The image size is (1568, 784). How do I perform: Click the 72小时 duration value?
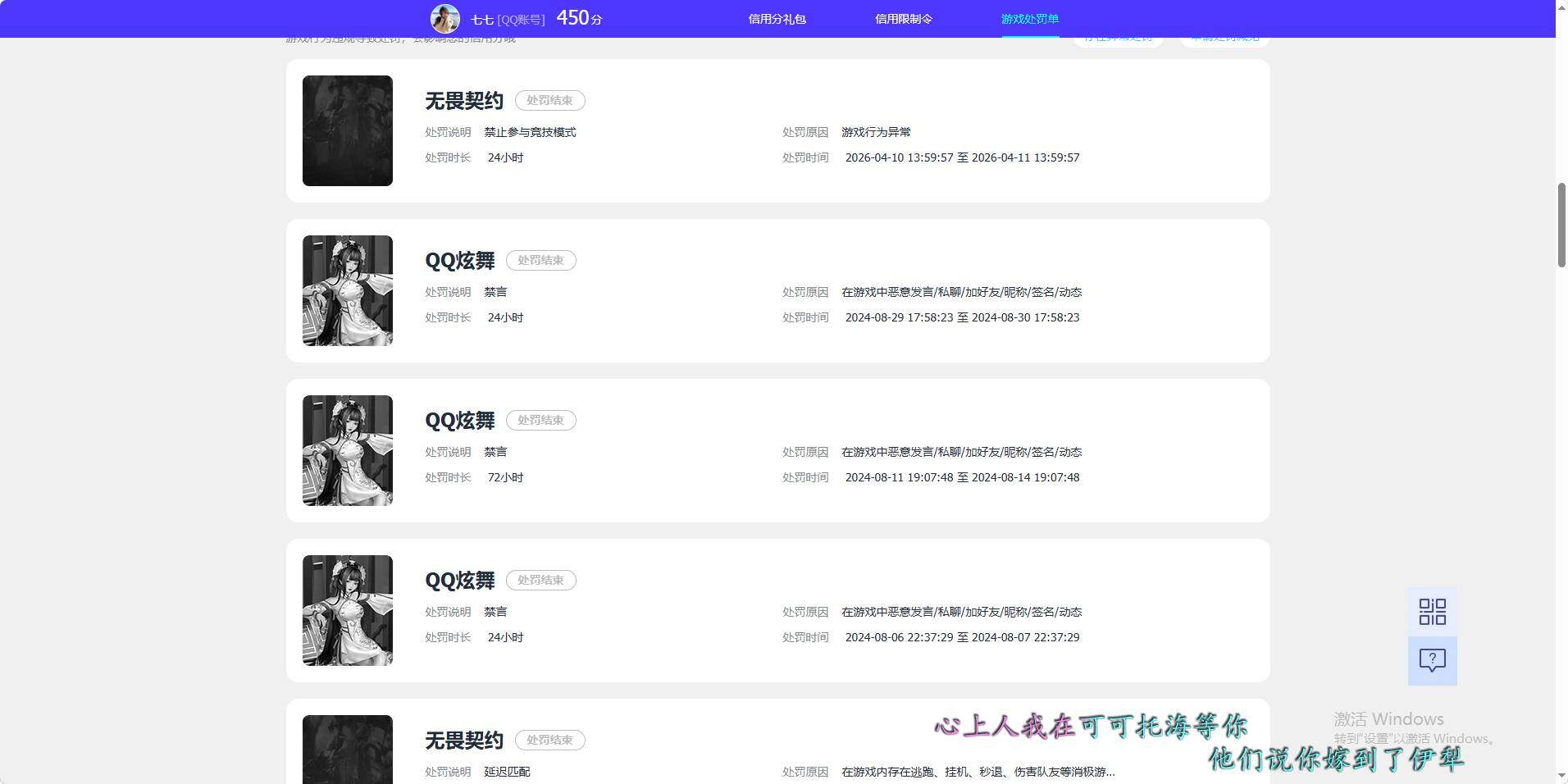point(505,477)
